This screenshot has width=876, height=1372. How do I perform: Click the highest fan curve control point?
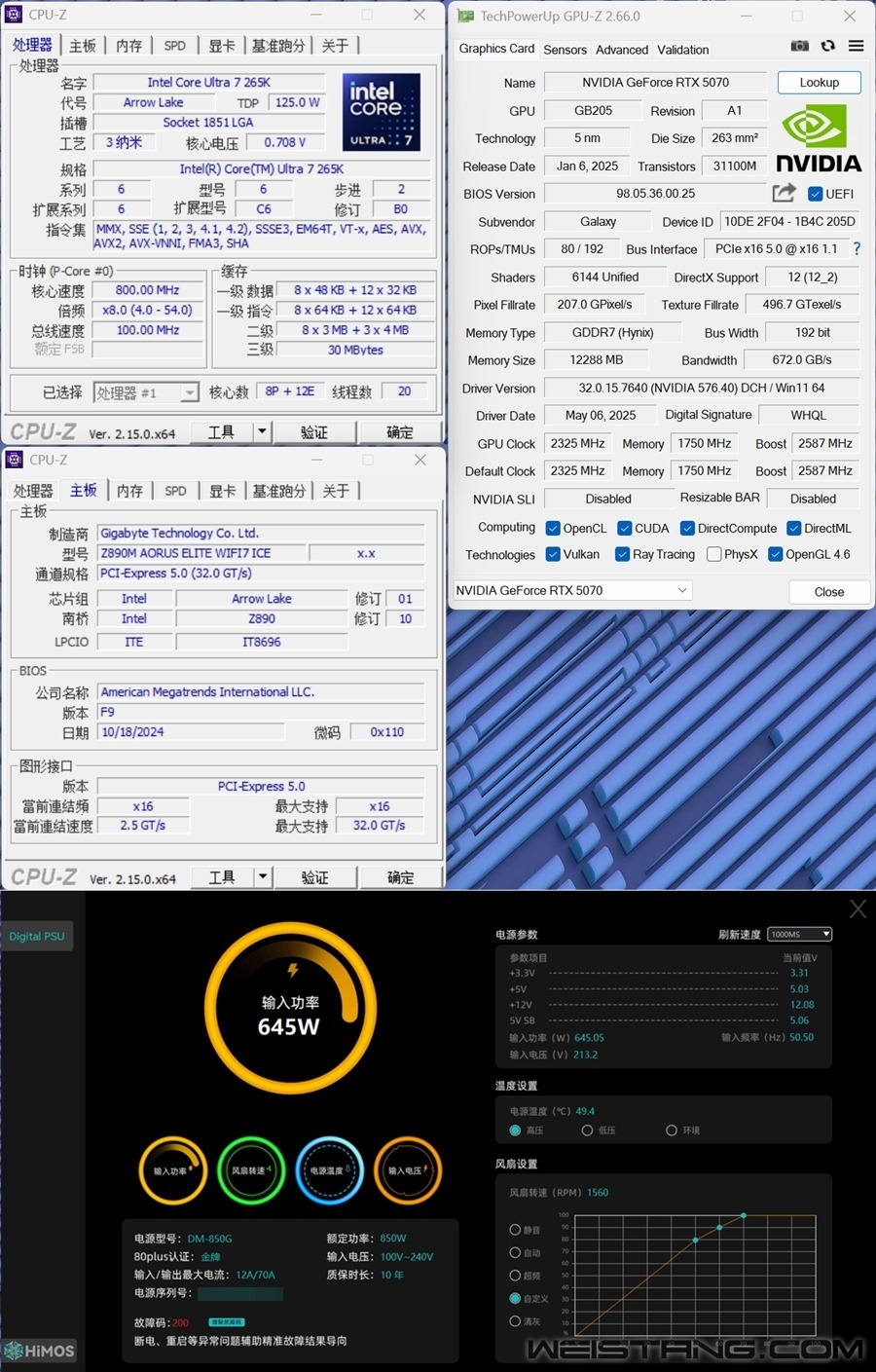tap(744, 1215)
